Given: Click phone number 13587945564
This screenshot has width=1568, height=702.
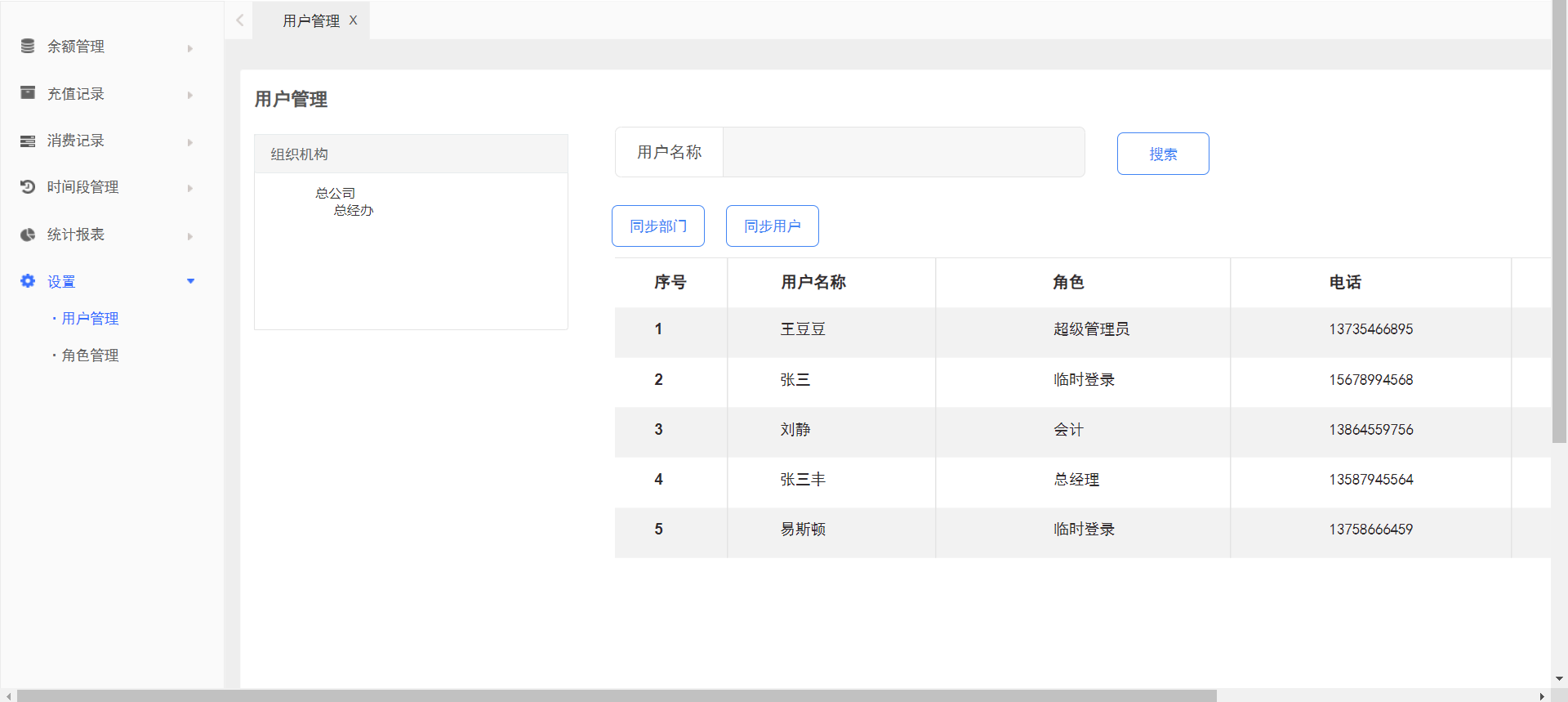Looking at the screenshot, I should tap(1370, 479).
